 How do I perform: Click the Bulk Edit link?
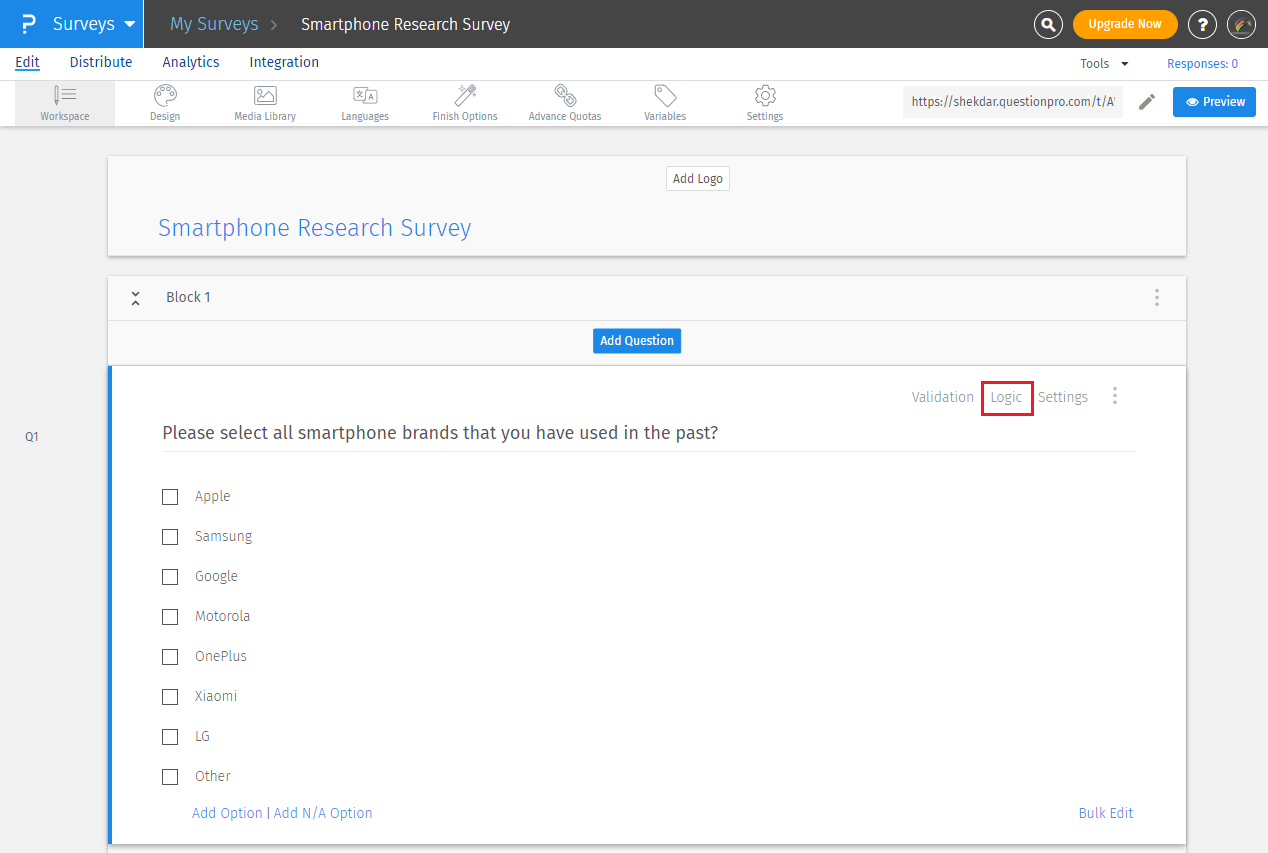click(1105, 813)
